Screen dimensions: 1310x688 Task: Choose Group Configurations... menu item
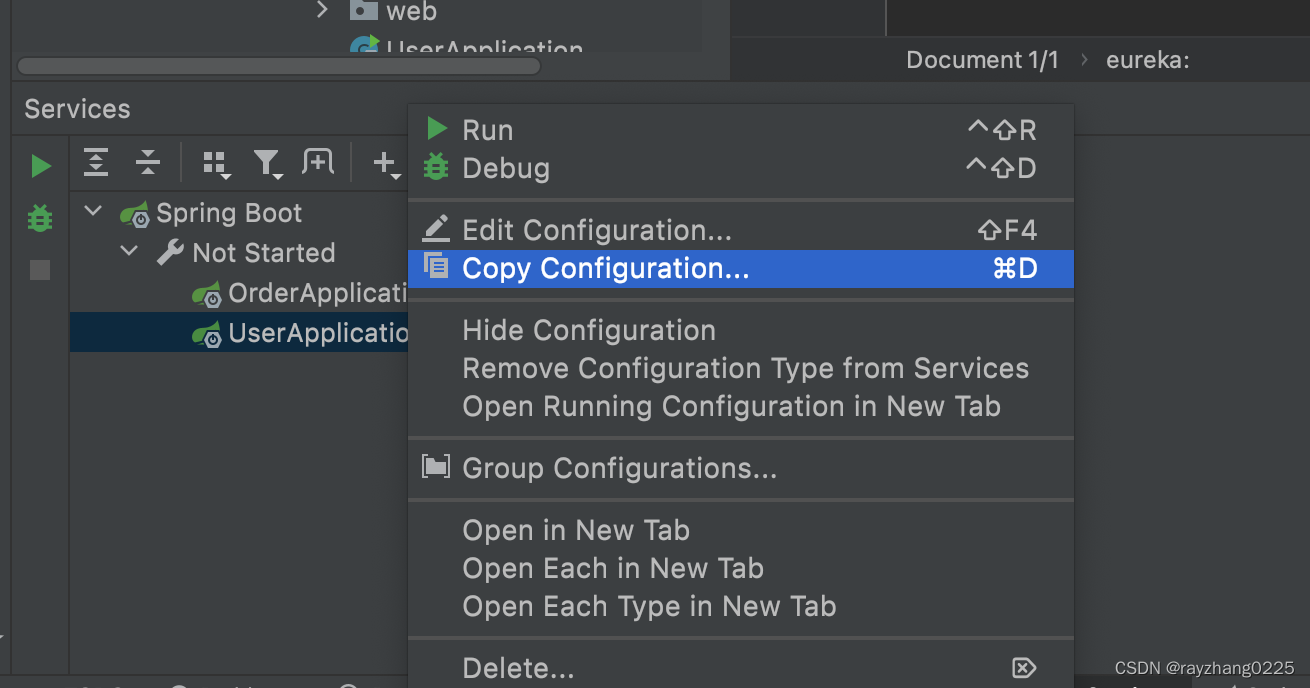tap(741, 468)
